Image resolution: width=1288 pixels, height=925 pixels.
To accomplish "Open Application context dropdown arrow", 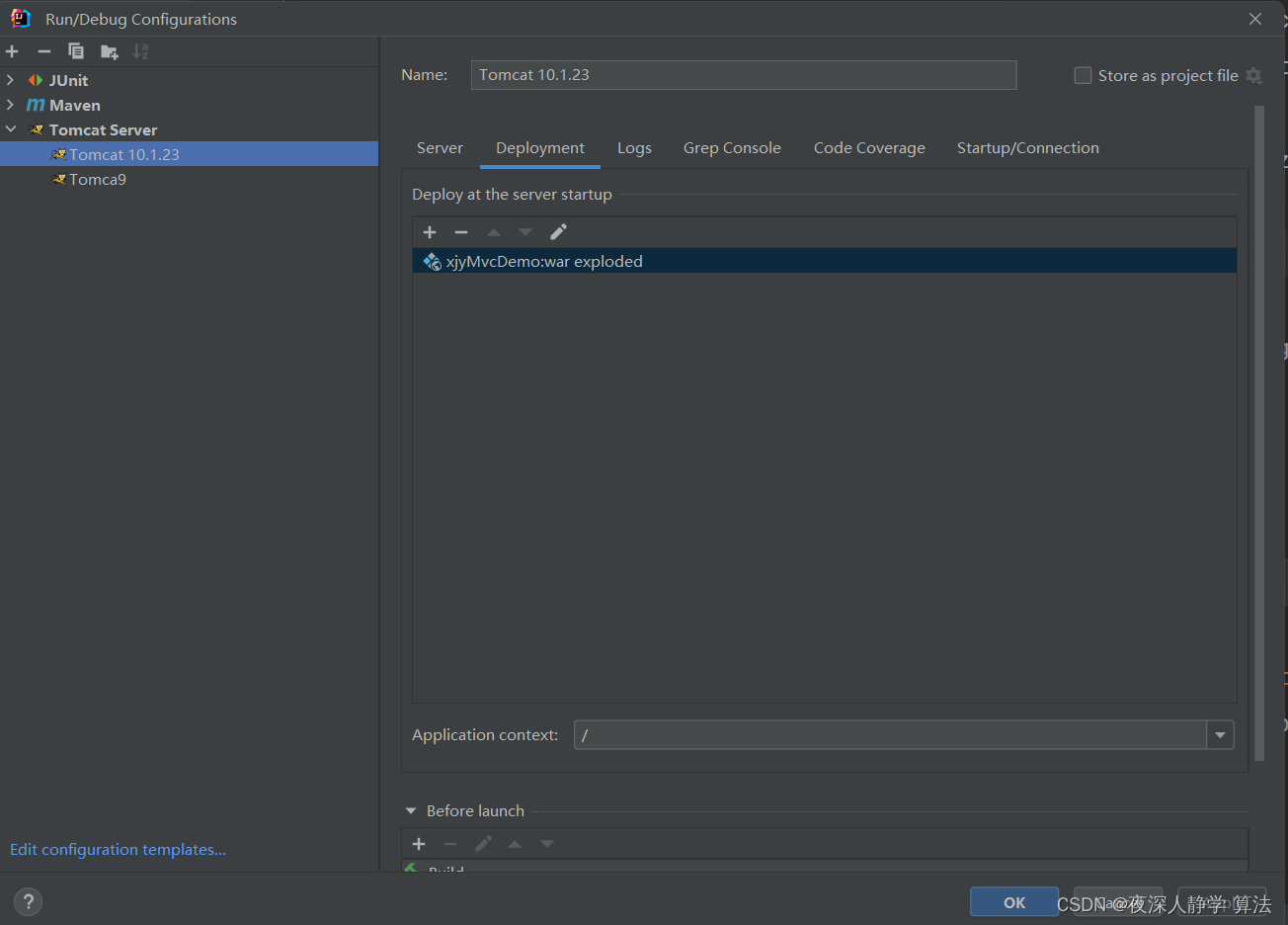I will pyautogui.click(x=1221, y=735).
